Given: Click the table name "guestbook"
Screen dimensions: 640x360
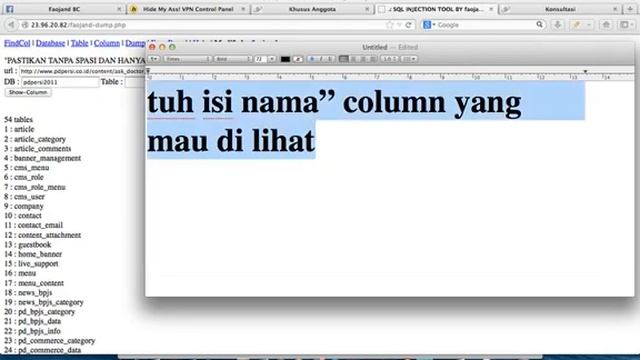Looking at the screenshot, I should click(35, 245).
